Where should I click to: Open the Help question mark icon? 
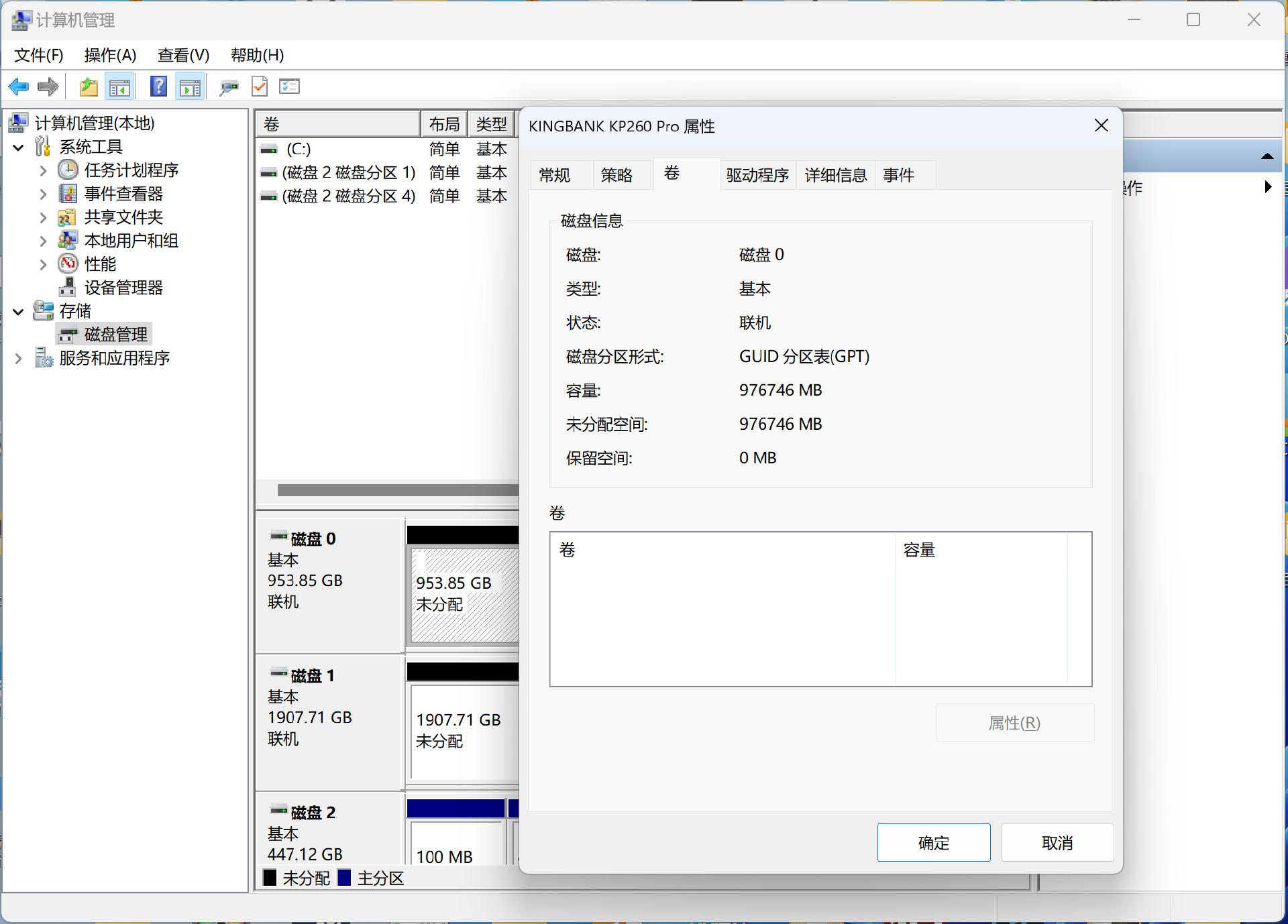tap(158, 86)
